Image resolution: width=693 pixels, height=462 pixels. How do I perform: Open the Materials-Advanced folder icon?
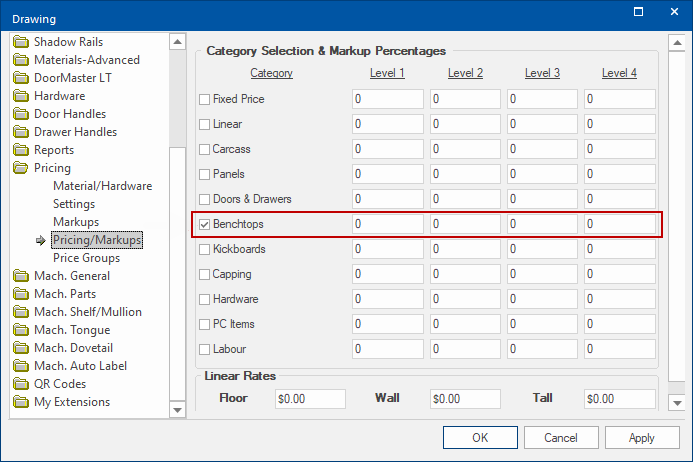point(21,60)
